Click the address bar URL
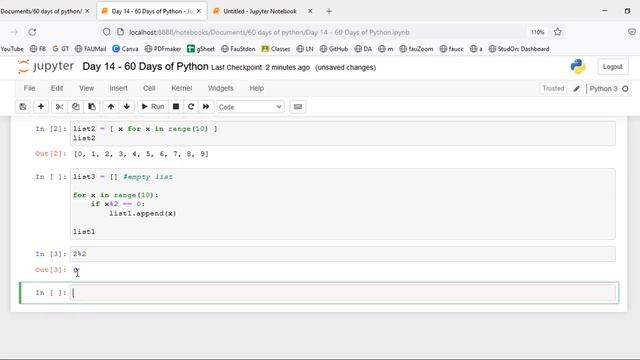640x360 pixels. (x=269, y=32)
